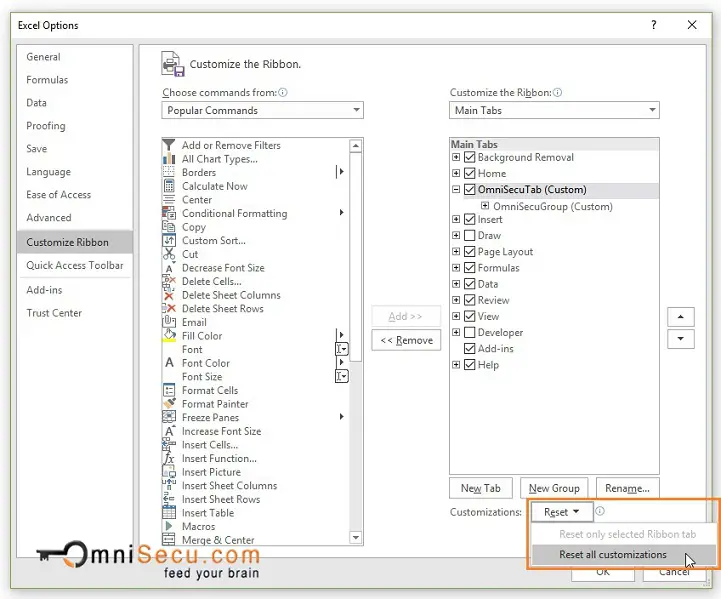The image size is (721, 599).
Task: Click the Cut scissors icon
Action: pyautogui.click(x=169, y=254)
